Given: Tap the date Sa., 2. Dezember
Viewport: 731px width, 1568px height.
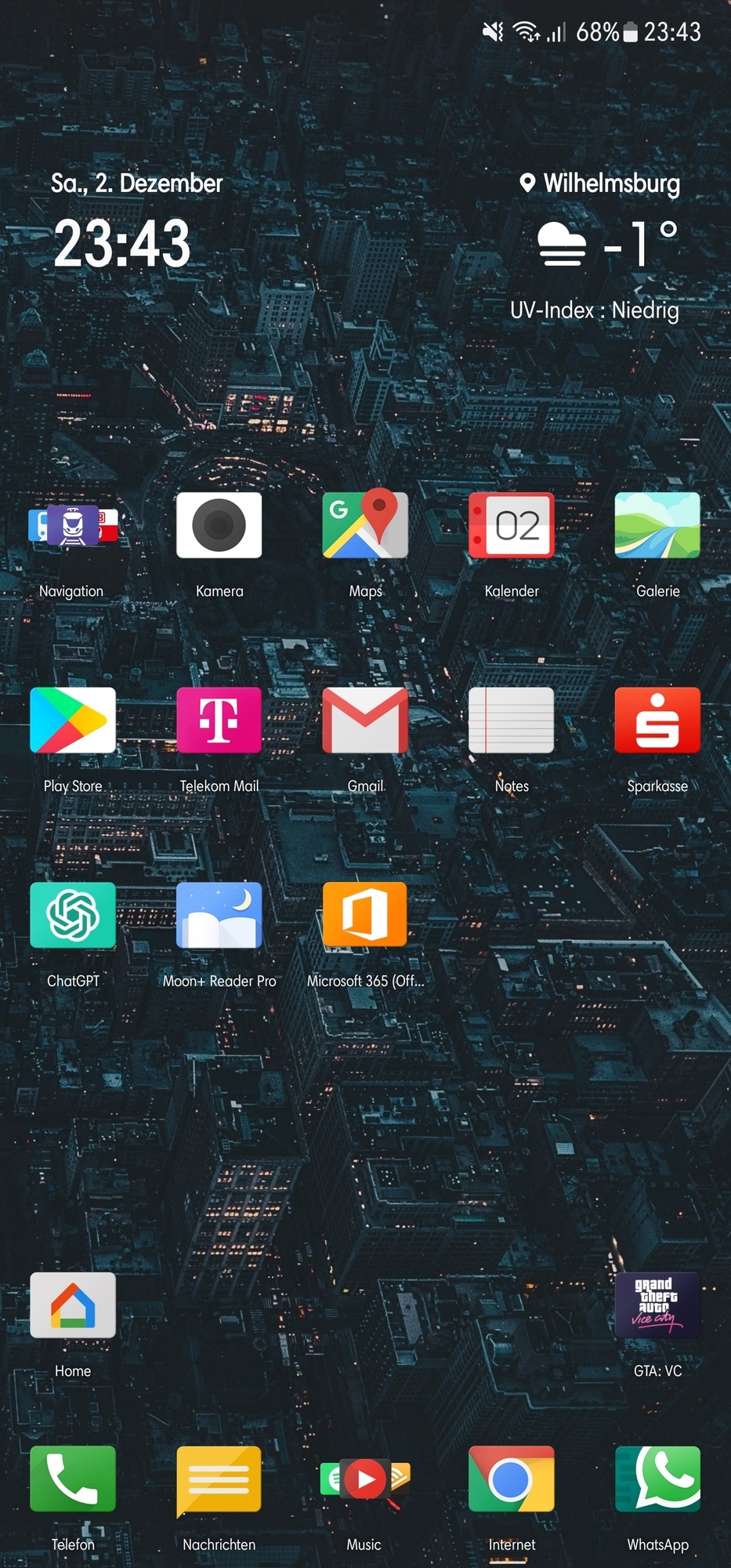Looking at the screenshot, I should pos(137,183).
